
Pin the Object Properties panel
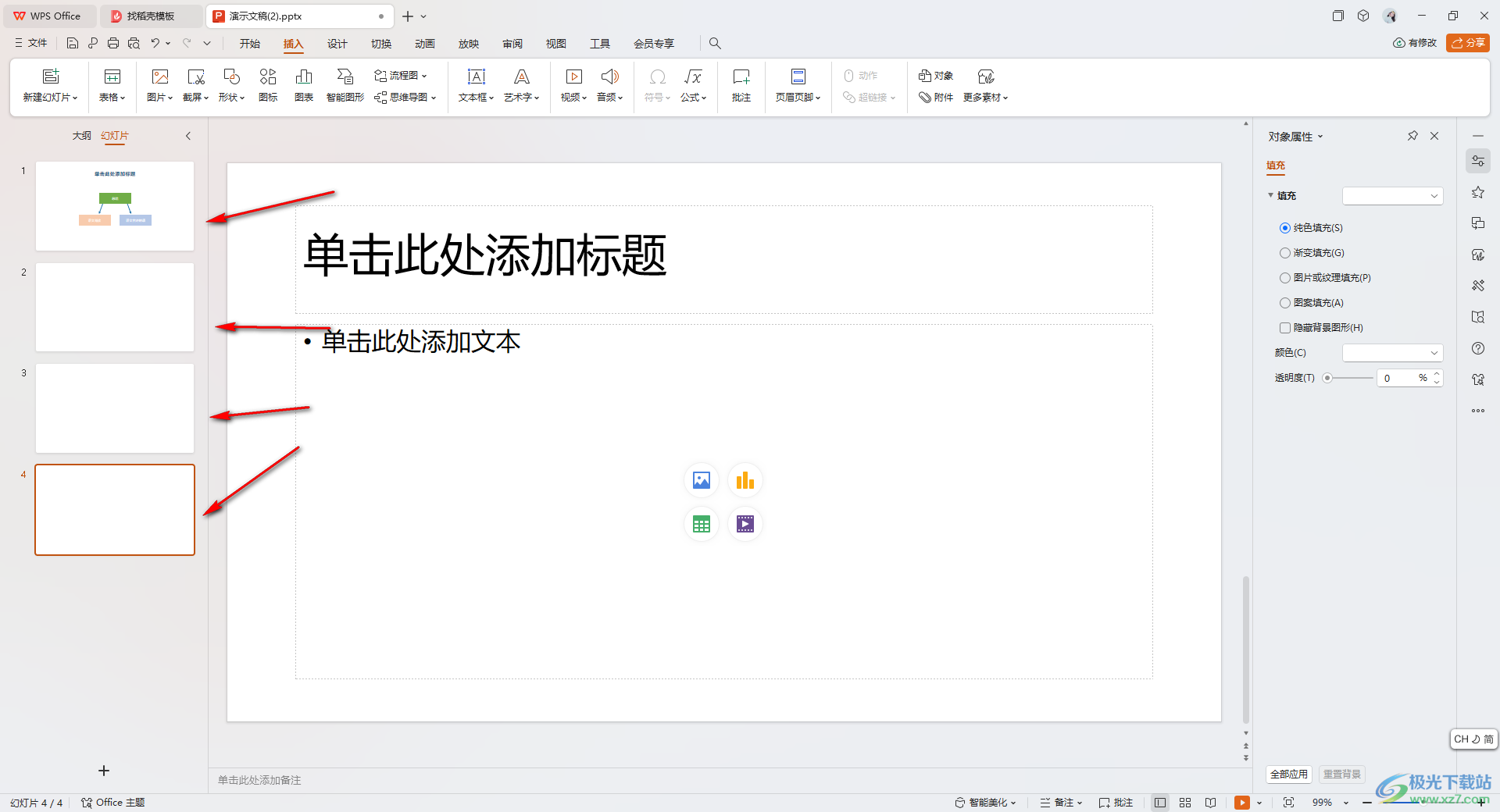1412,136
